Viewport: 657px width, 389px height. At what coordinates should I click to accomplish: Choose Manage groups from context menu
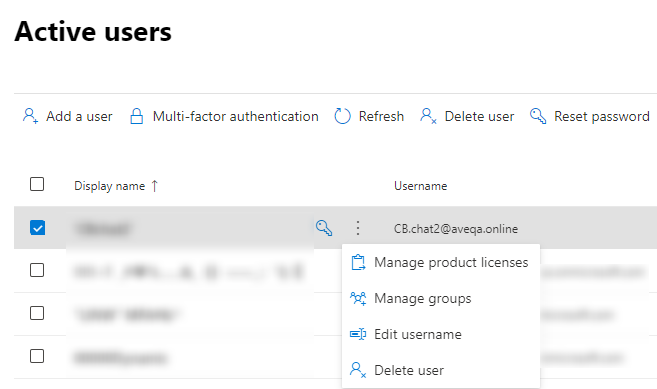441,298
